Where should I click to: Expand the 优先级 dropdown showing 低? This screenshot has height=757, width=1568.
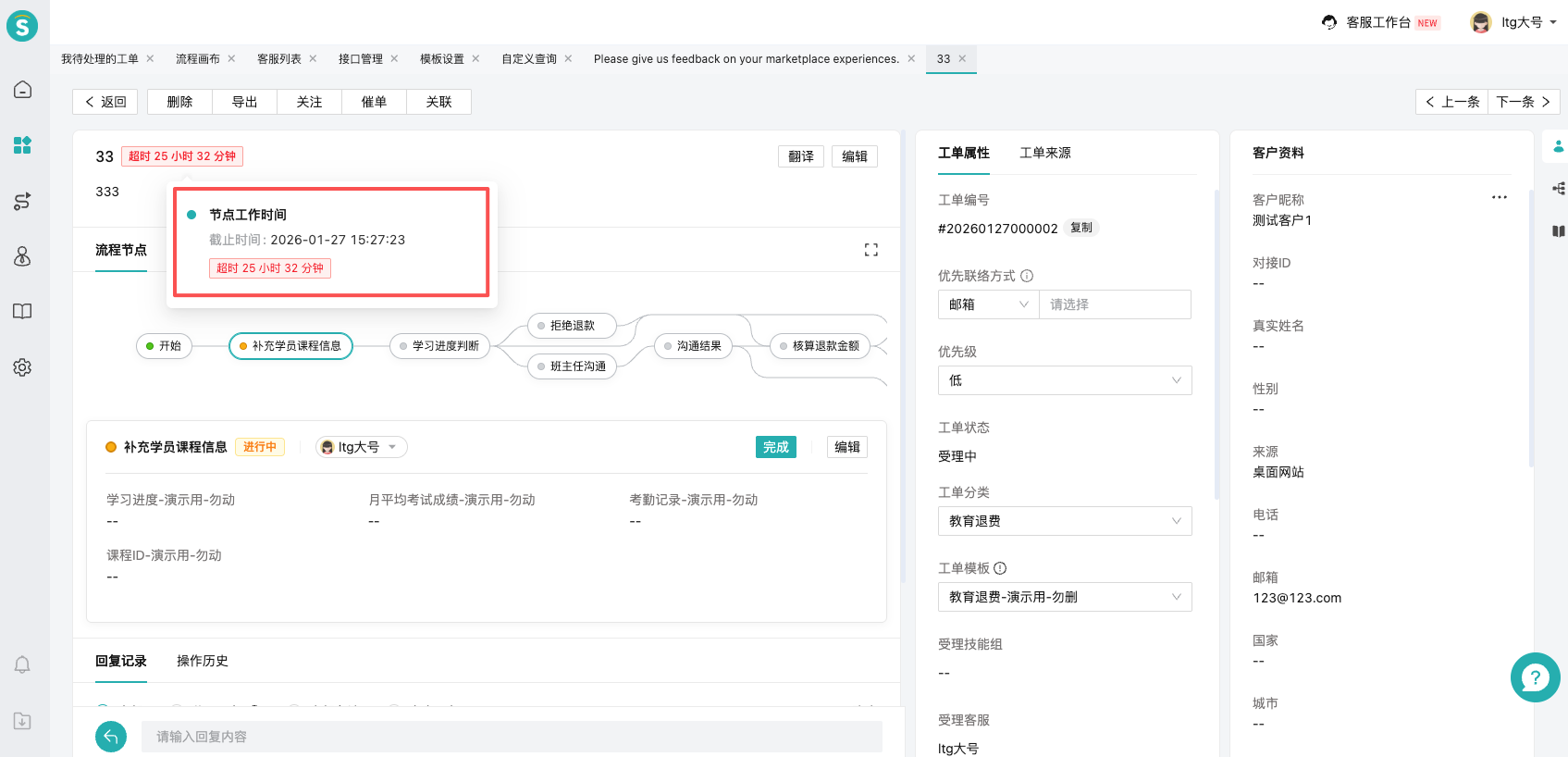[x=1064, y=380]
